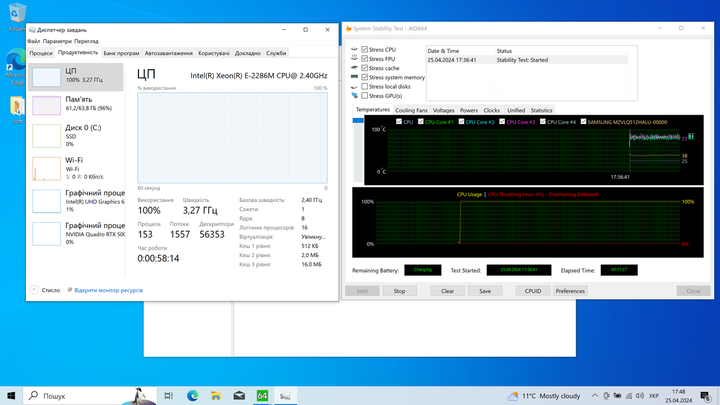Switch to the Автозавантаження tab
The image size is (720, 405).
pos(169,53)
